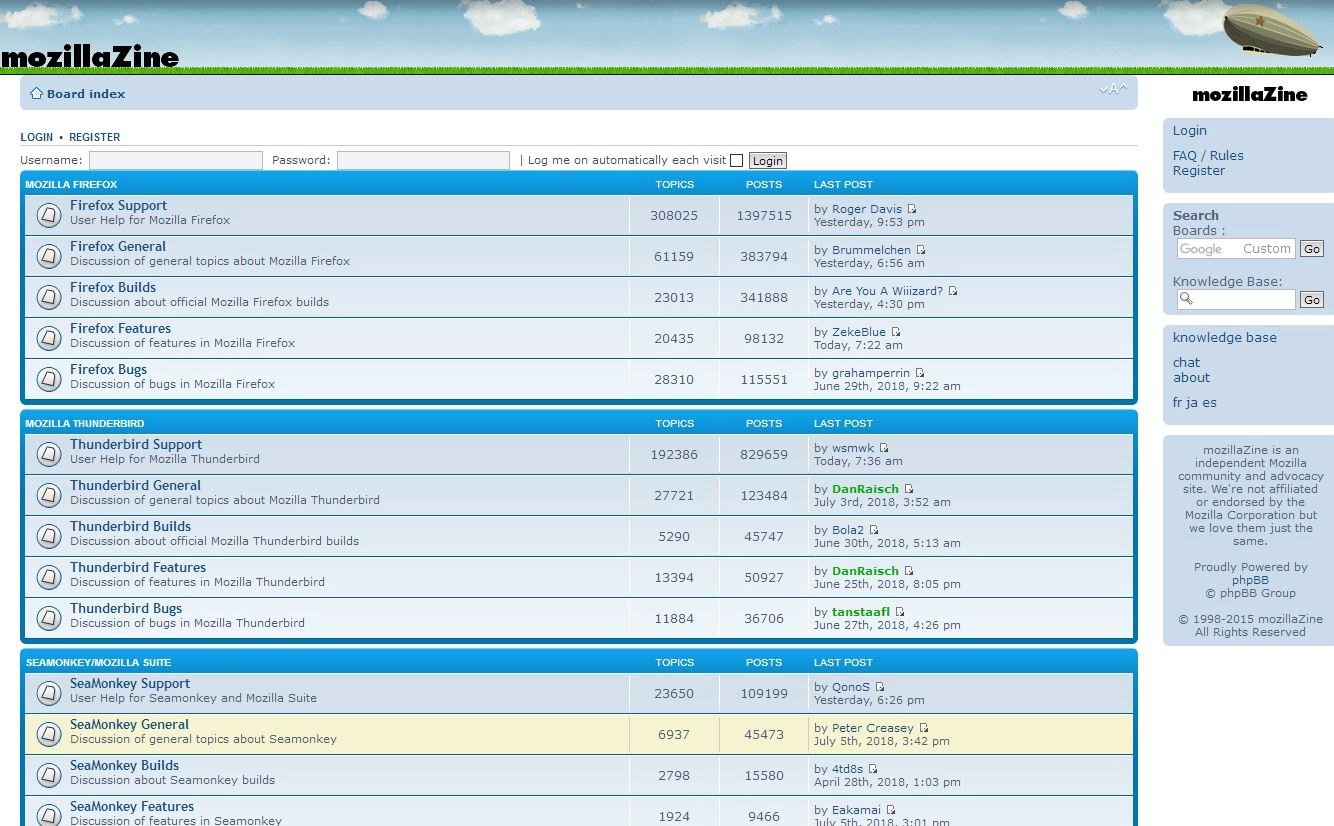The height and width of the screenshot is (826, 1334).
Task: Click the SeaMonkey Builds forum icon
Action: (48, 775)
